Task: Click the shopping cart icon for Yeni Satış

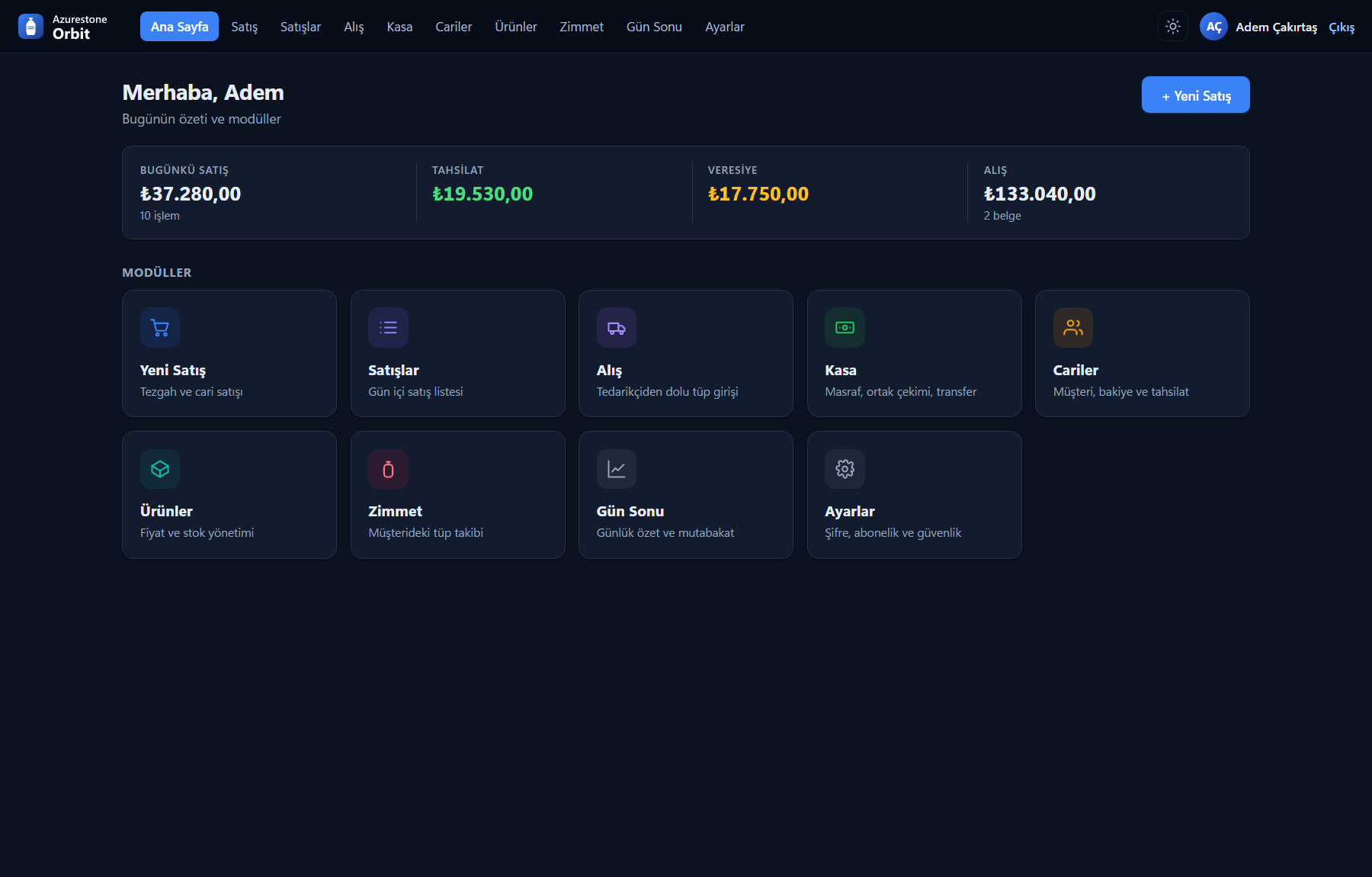Action: coord(160,328)
